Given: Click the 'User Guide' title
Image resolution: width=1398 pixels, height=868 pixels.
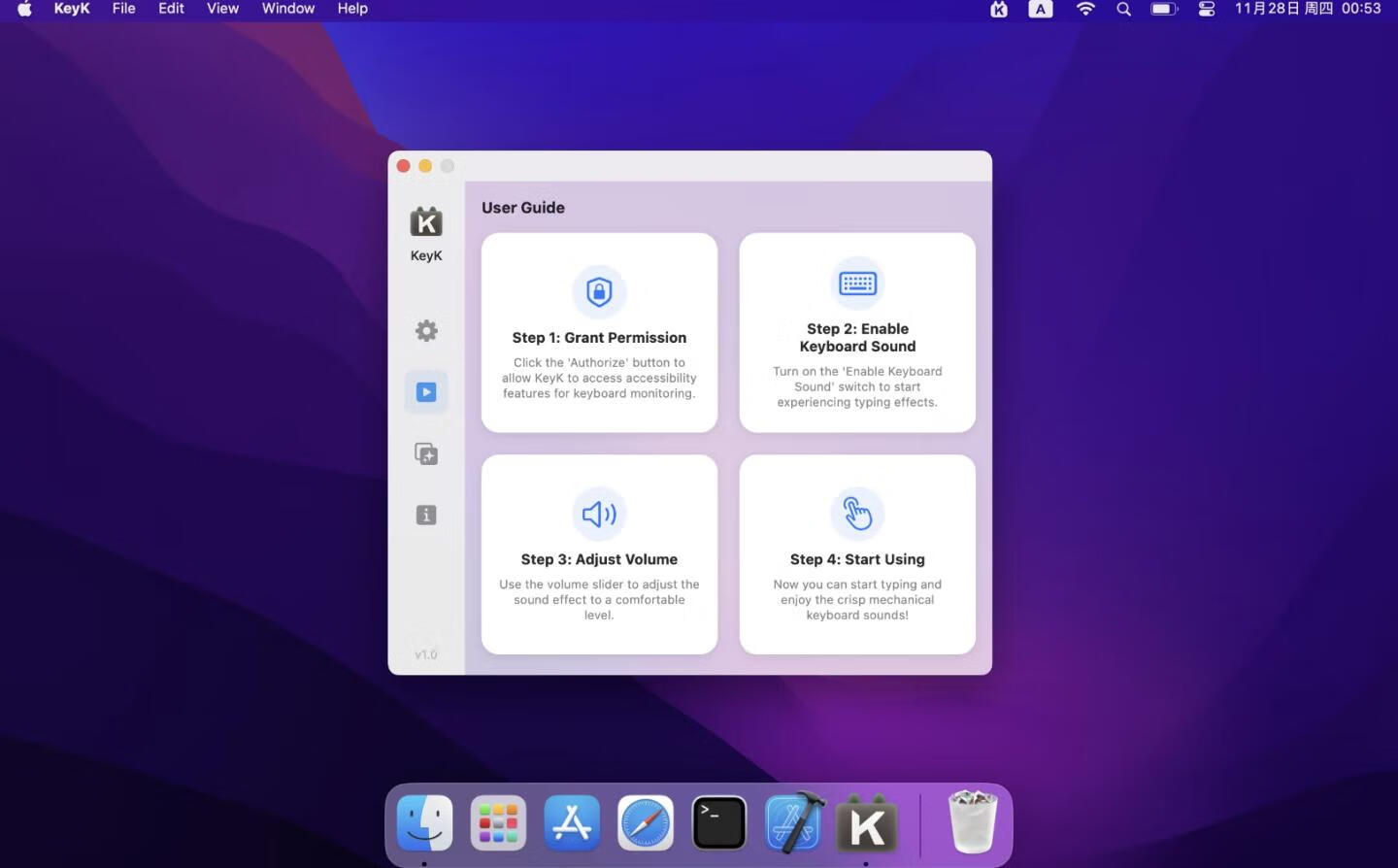Looking at the screenshot, I should (523, 208).
